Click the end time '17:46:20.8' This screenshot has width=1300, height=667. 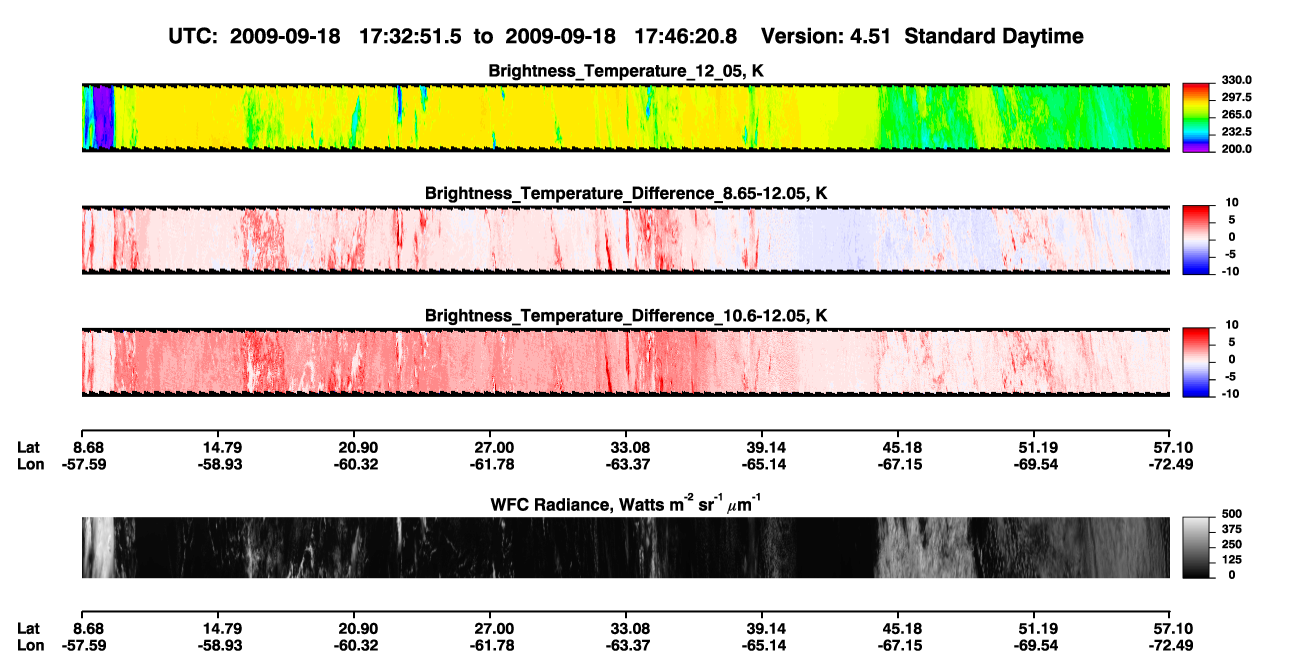point(686,36)
